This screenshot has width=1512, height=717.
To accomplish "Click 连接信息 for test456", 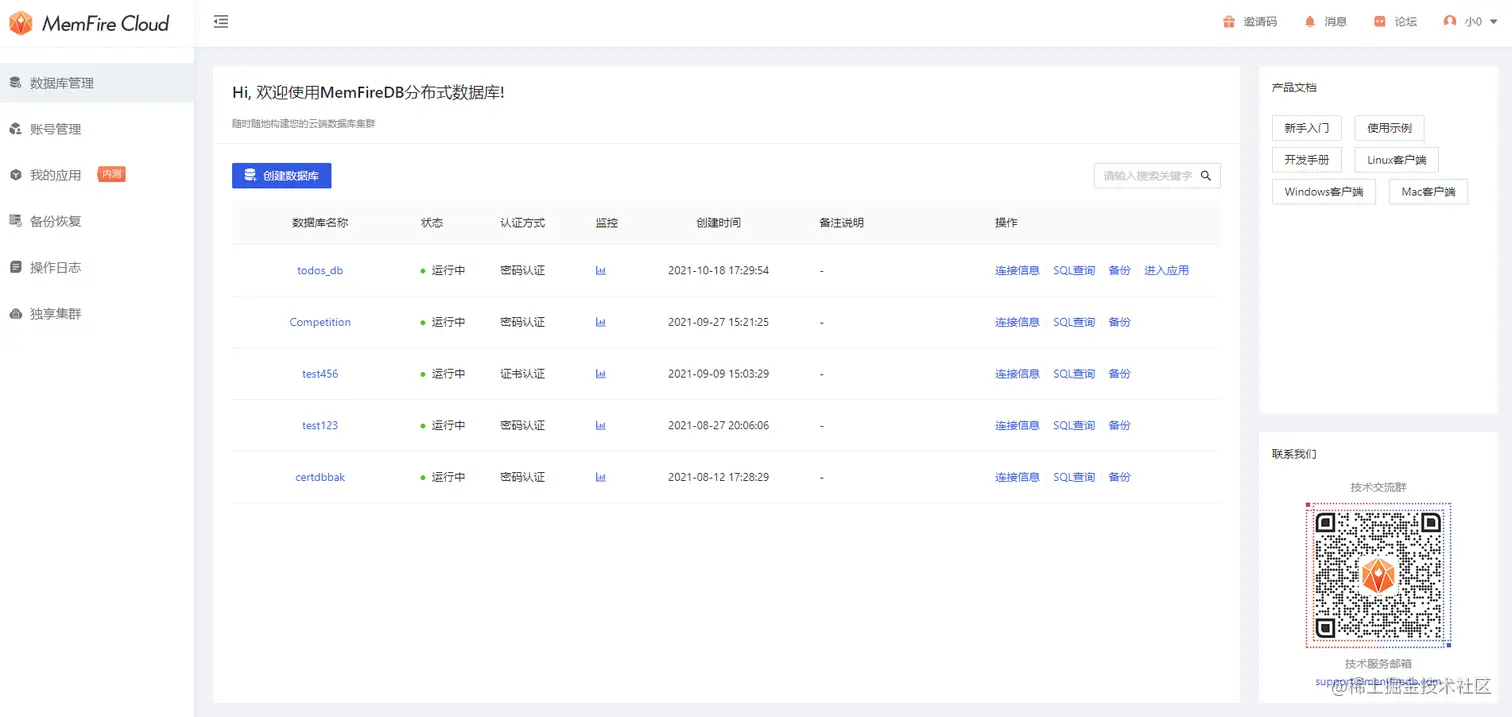I will [1017, 374].
